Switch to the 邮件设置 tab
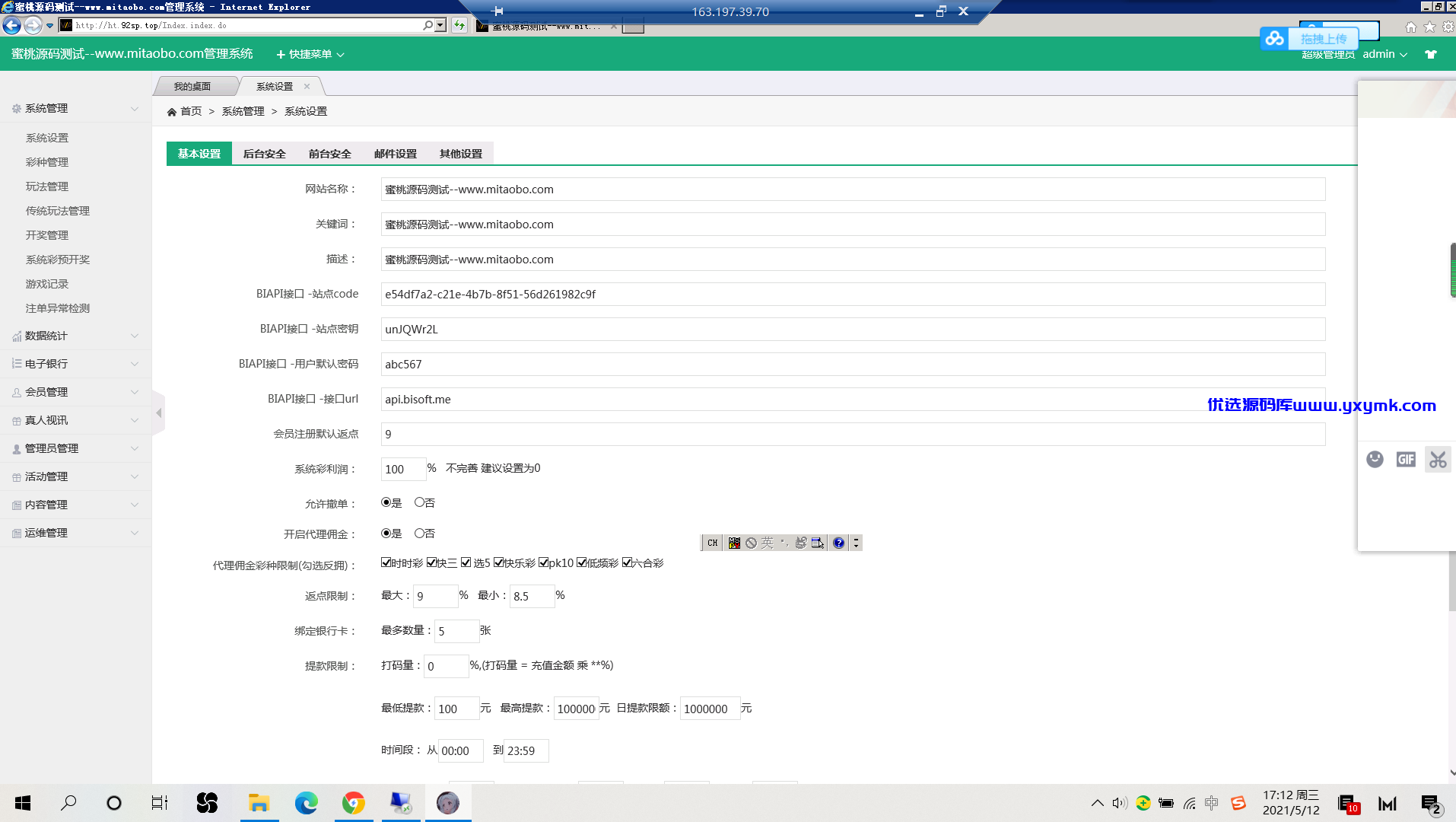Image resolution: width=1456 pixels, height=822 pixels. (x=396, y=154)
